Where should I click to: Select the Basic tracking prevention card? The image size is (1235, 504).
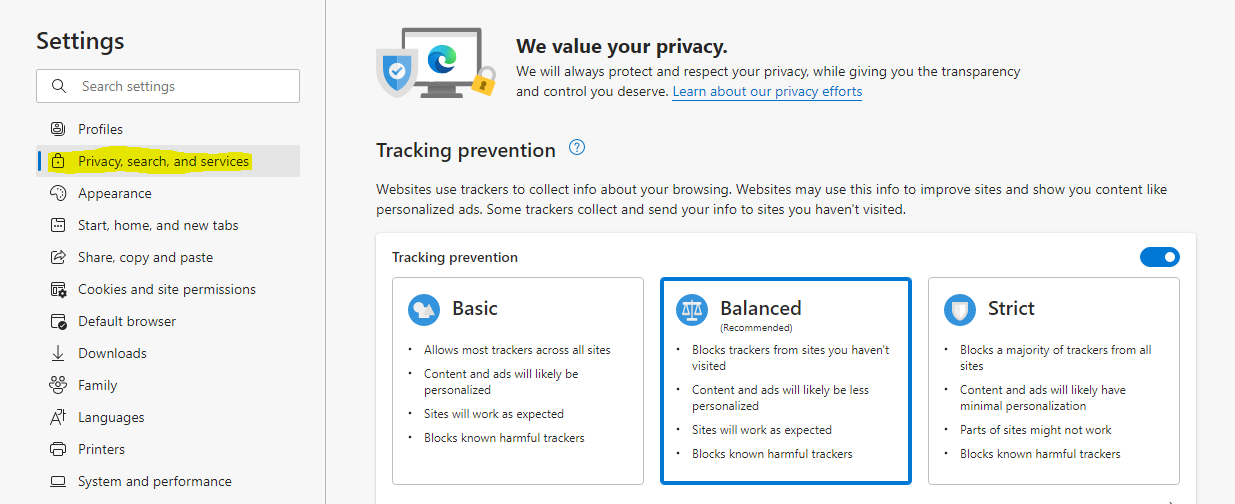coord(518,381)
